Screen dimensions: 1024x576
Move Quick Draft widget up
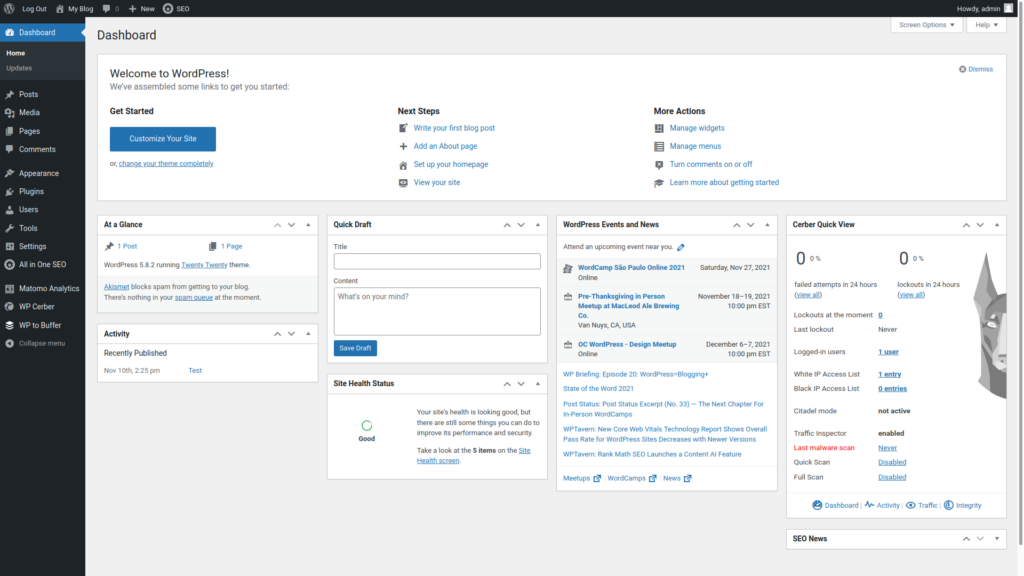pyautogui.click(x=507, y=225)
